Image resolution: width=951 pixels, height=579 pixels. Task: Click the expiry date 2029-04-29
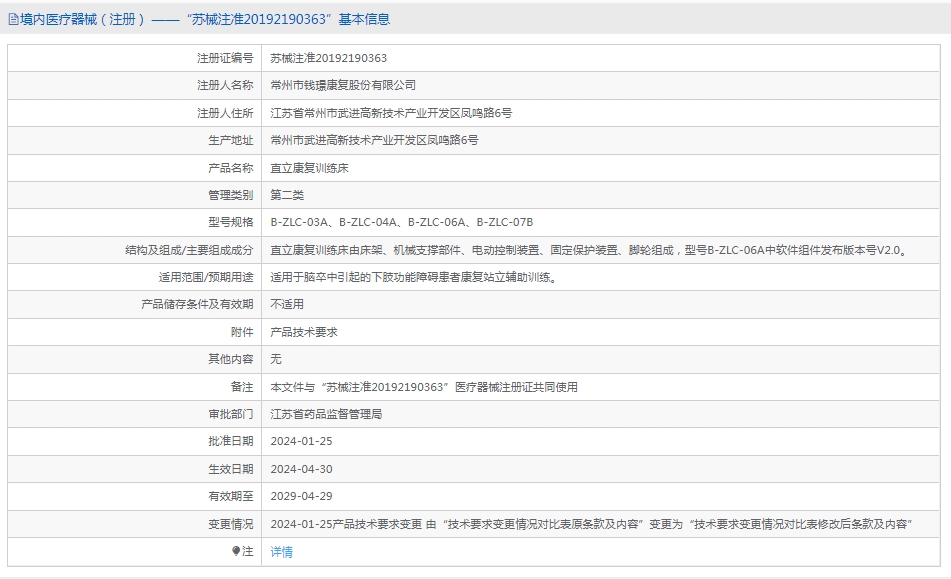(301, 497)
